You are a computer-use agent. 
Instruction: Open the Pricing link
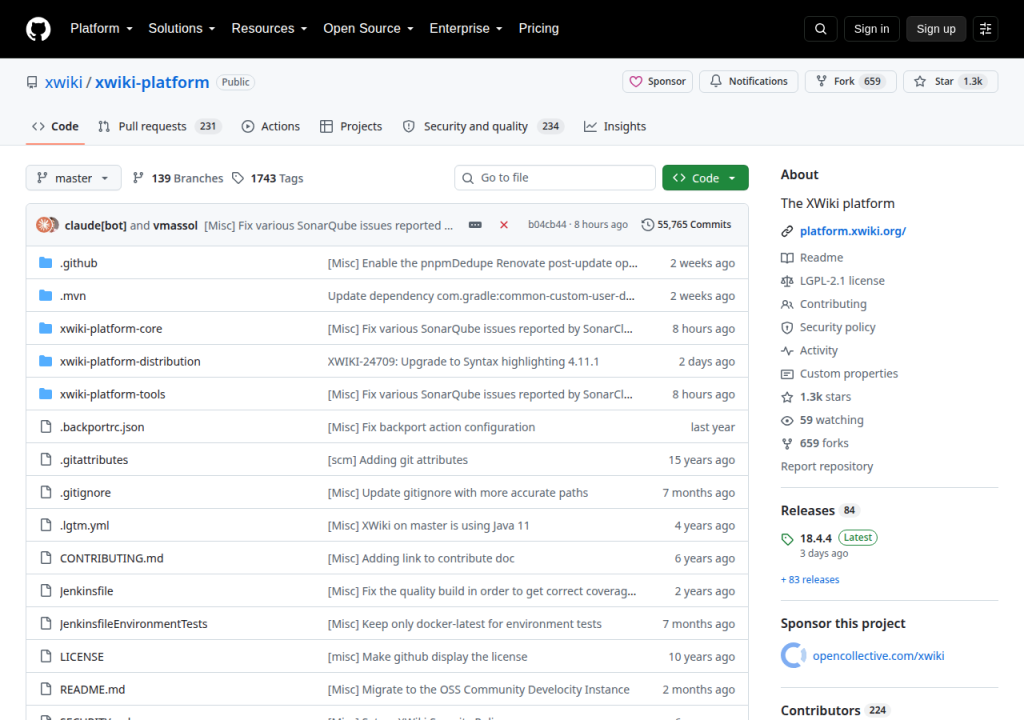[539, 29]
